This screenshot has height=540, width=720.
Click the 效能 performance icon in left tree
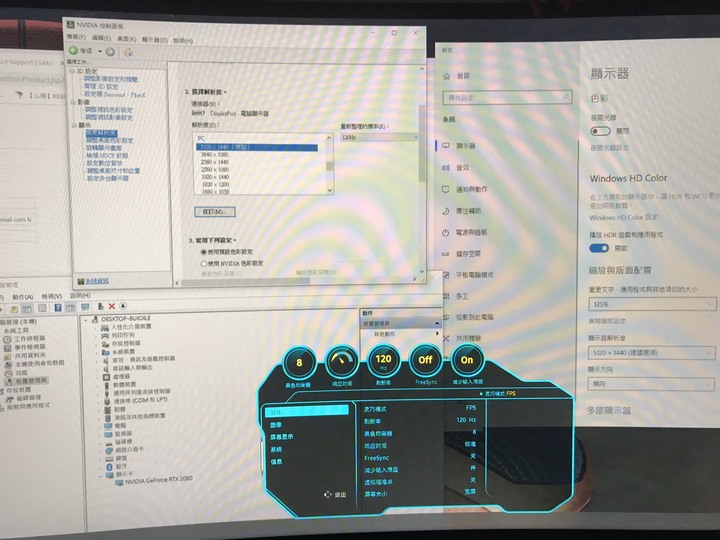point(8,373)
